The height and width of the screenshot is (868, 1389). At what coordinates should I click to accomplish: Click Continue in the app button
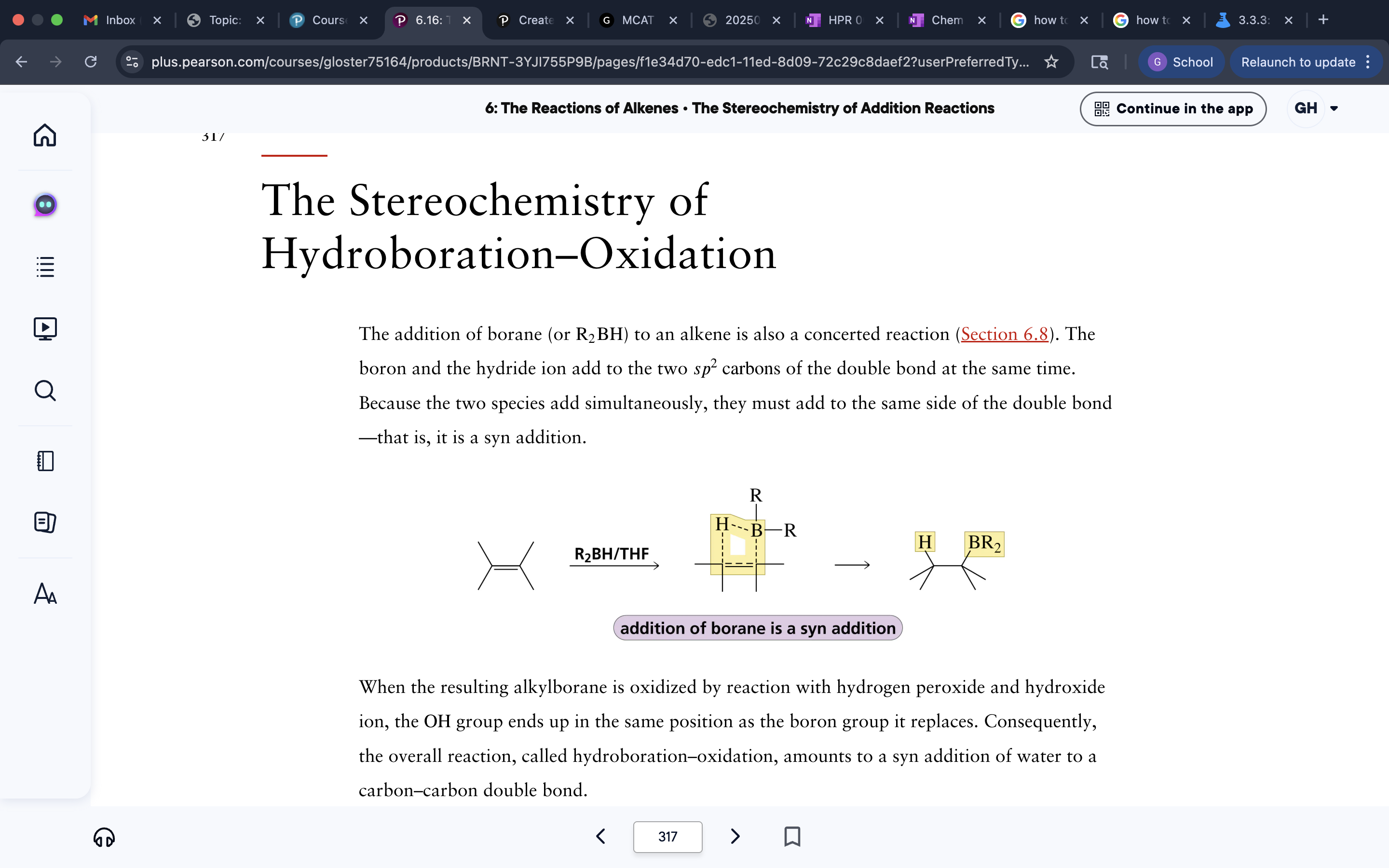pos(1172,108)
